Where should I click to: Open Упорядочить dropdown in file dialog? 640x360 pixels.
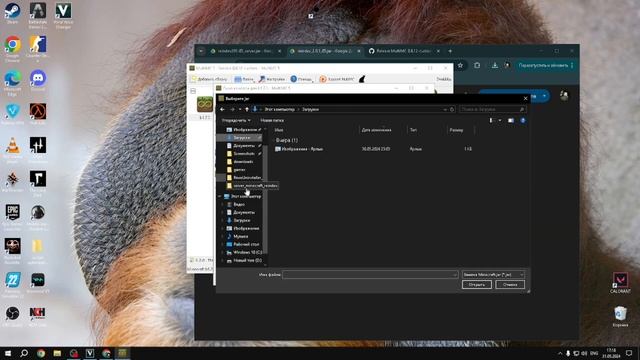(236, 120)
